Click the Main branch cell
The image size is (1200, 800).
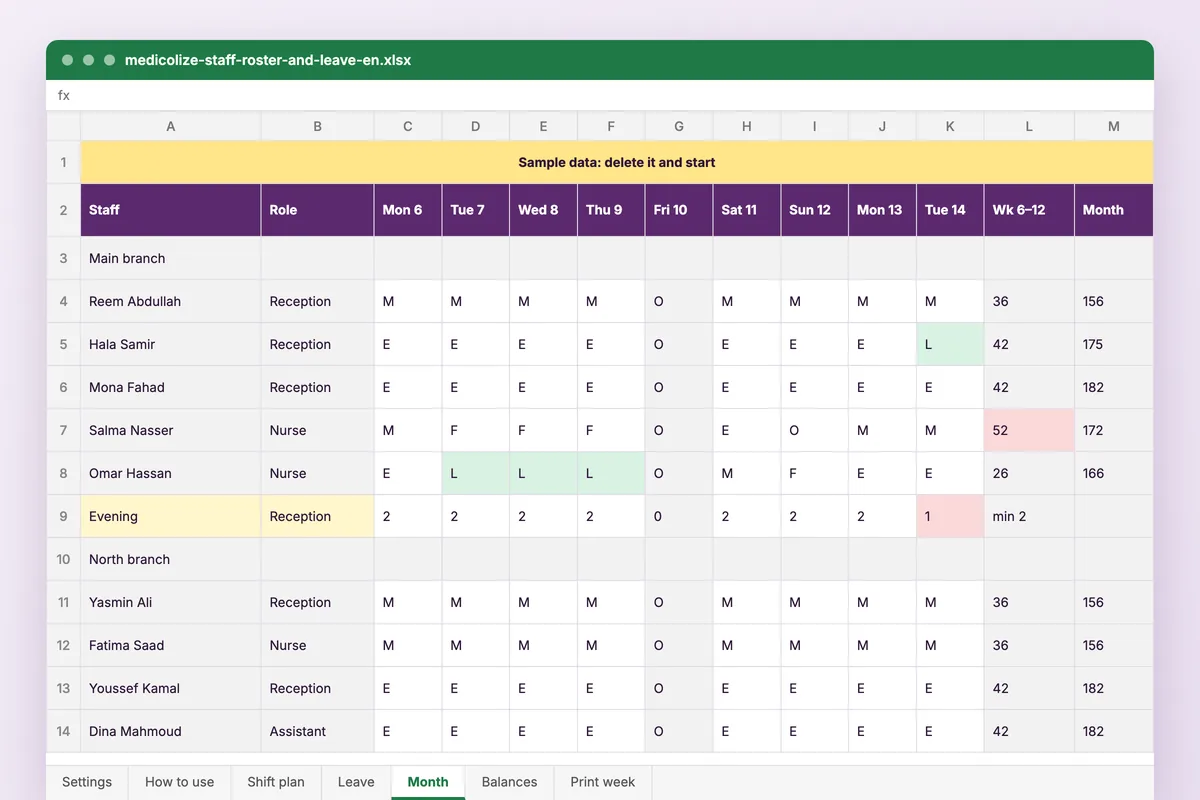tap(171, 258)
